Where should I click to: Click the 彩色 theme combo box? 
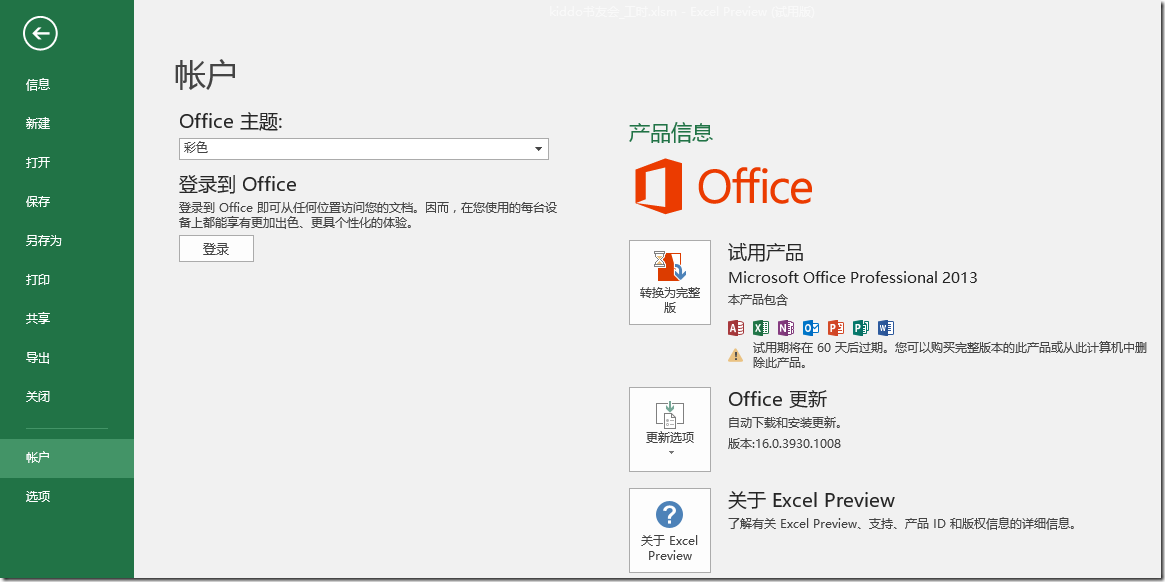363,149
